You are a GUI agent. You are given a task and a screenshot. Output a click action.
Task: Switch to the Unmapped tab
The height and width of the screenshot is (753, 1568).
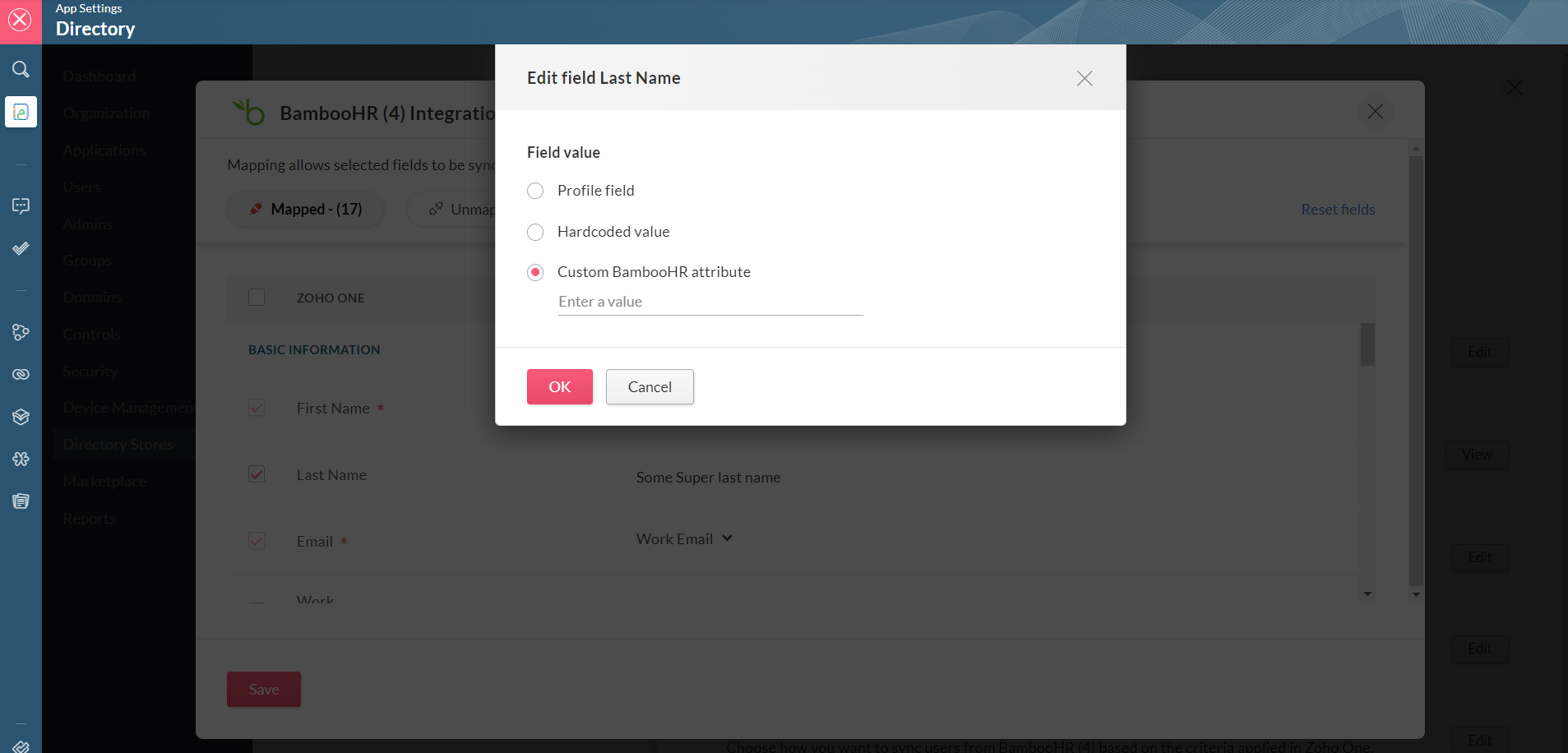[451, 210]
